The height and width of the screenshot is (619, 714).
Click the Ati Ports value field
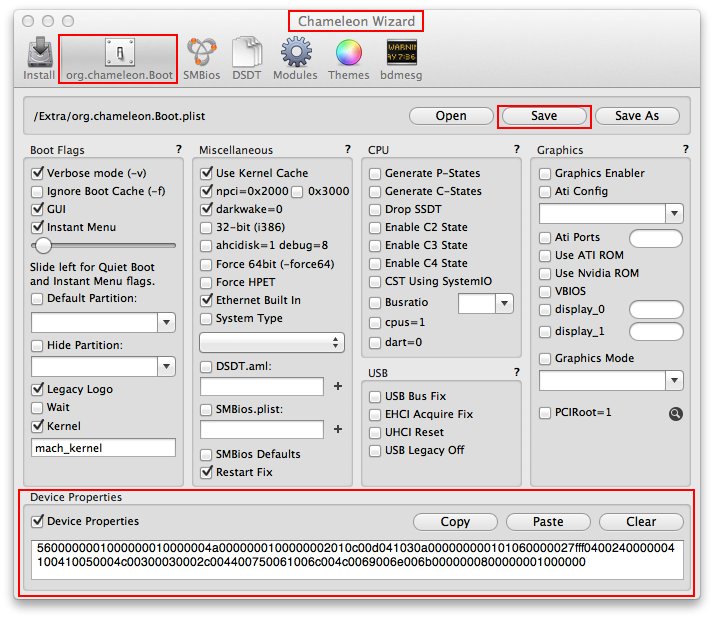coord(656,238)
